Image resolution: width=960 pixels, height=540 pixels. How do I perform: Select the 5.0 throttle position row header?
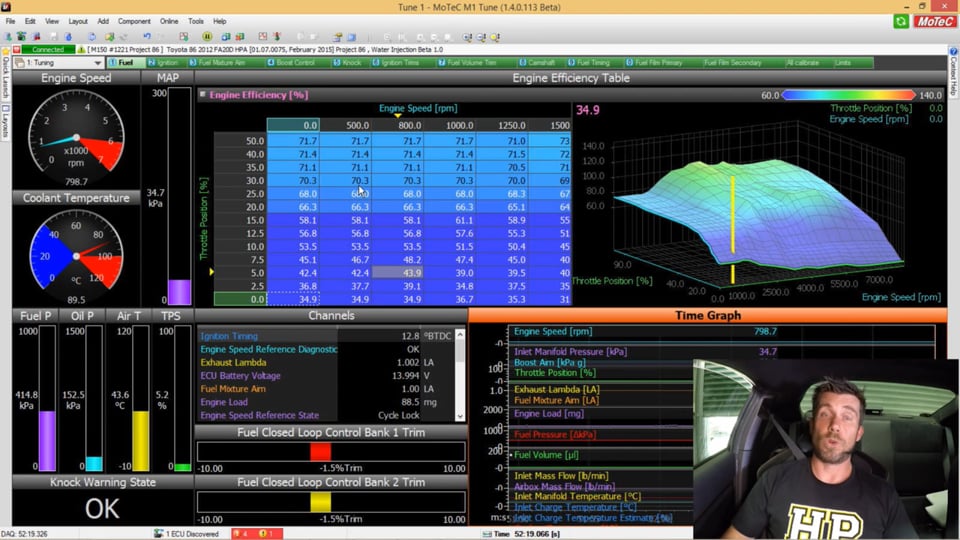click(x=240, y=273)
